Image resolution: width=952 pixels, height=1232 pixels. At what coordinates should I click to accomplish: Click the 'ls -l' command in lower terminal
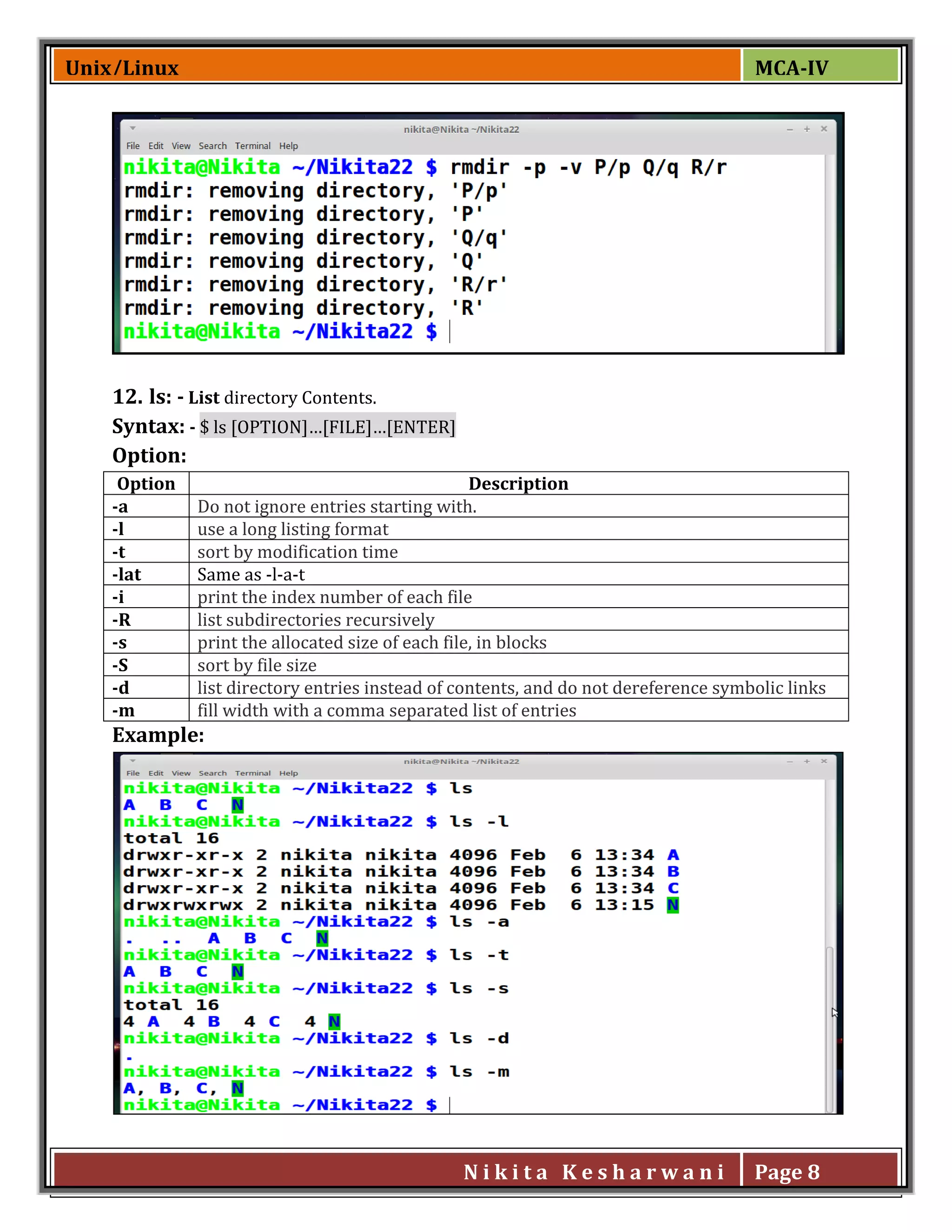tap(479, 821)
